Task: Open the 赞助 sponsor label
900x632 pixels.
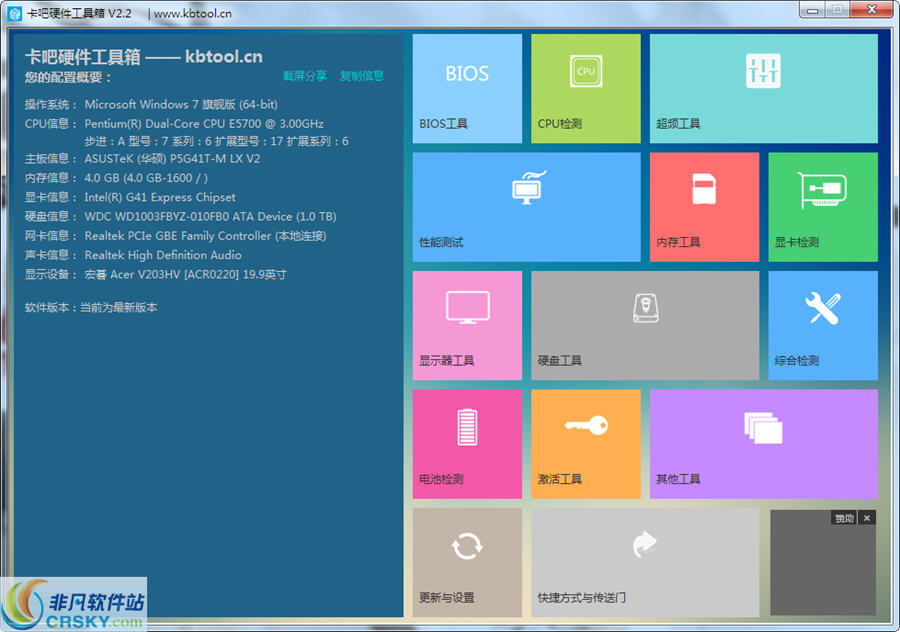Action: point(845,518)
